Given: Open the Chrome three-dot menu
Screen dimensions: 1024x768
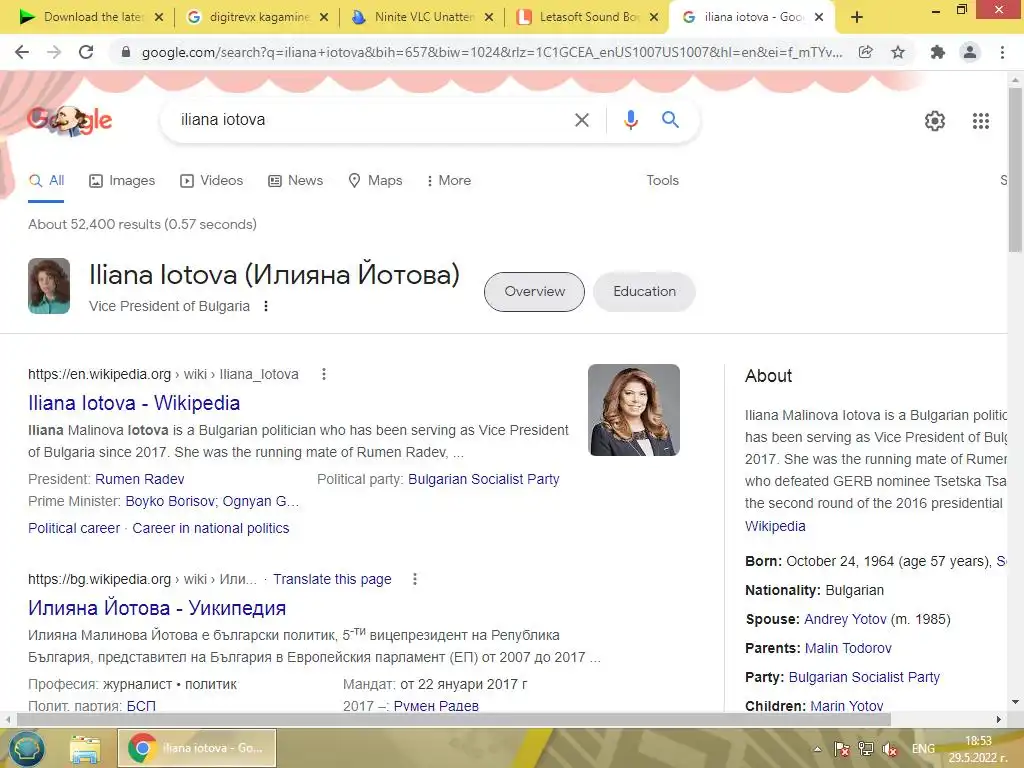Looking at the screenshot, I should pyautogui.click(x=1002, y=52).
